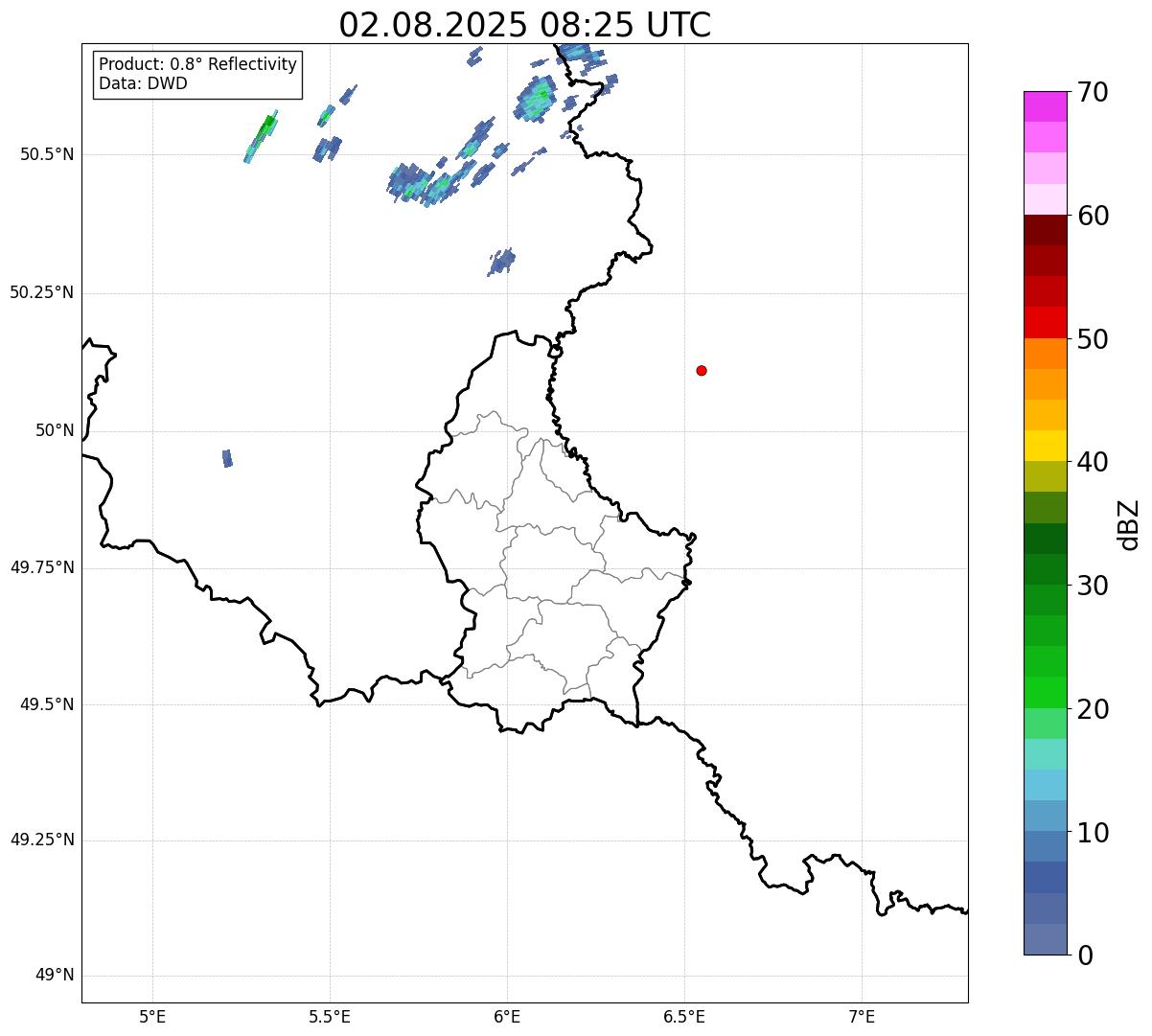Select the 50°N latitude label
This screenshot has height=1036, width=1152.
[x=55, y=430]
